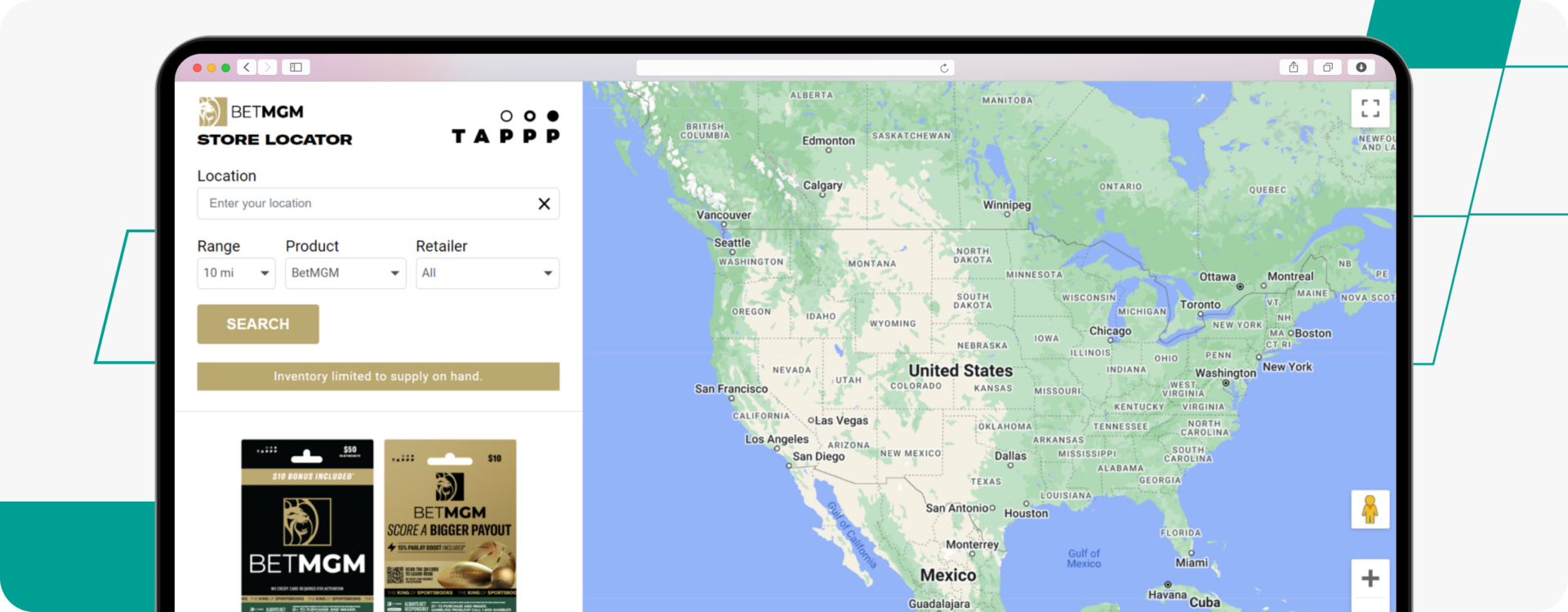
Task: Click the Dallas label on map
Action: pyautogui.click(x=1010, y=456)
